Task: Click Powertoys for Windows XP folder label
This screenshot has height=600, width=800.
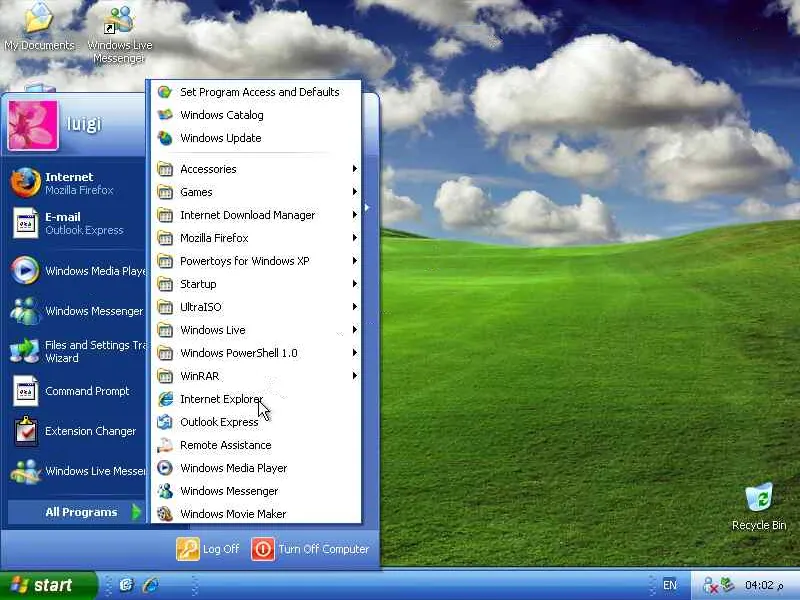Action: click(x=245, y=261)
